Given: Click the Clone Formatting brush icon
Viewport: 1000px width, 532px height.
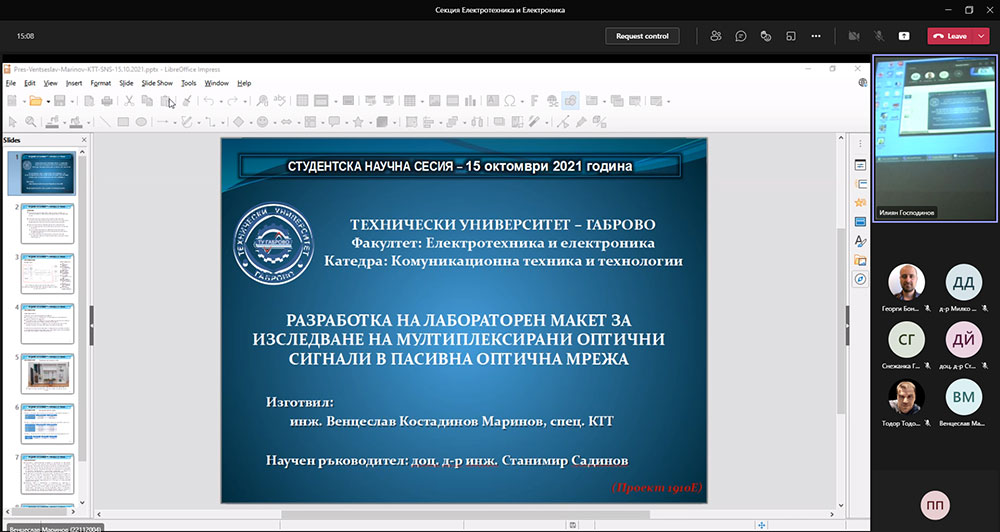Looking at the screenshot, I should pyautogui.click(x=188, y=101).
